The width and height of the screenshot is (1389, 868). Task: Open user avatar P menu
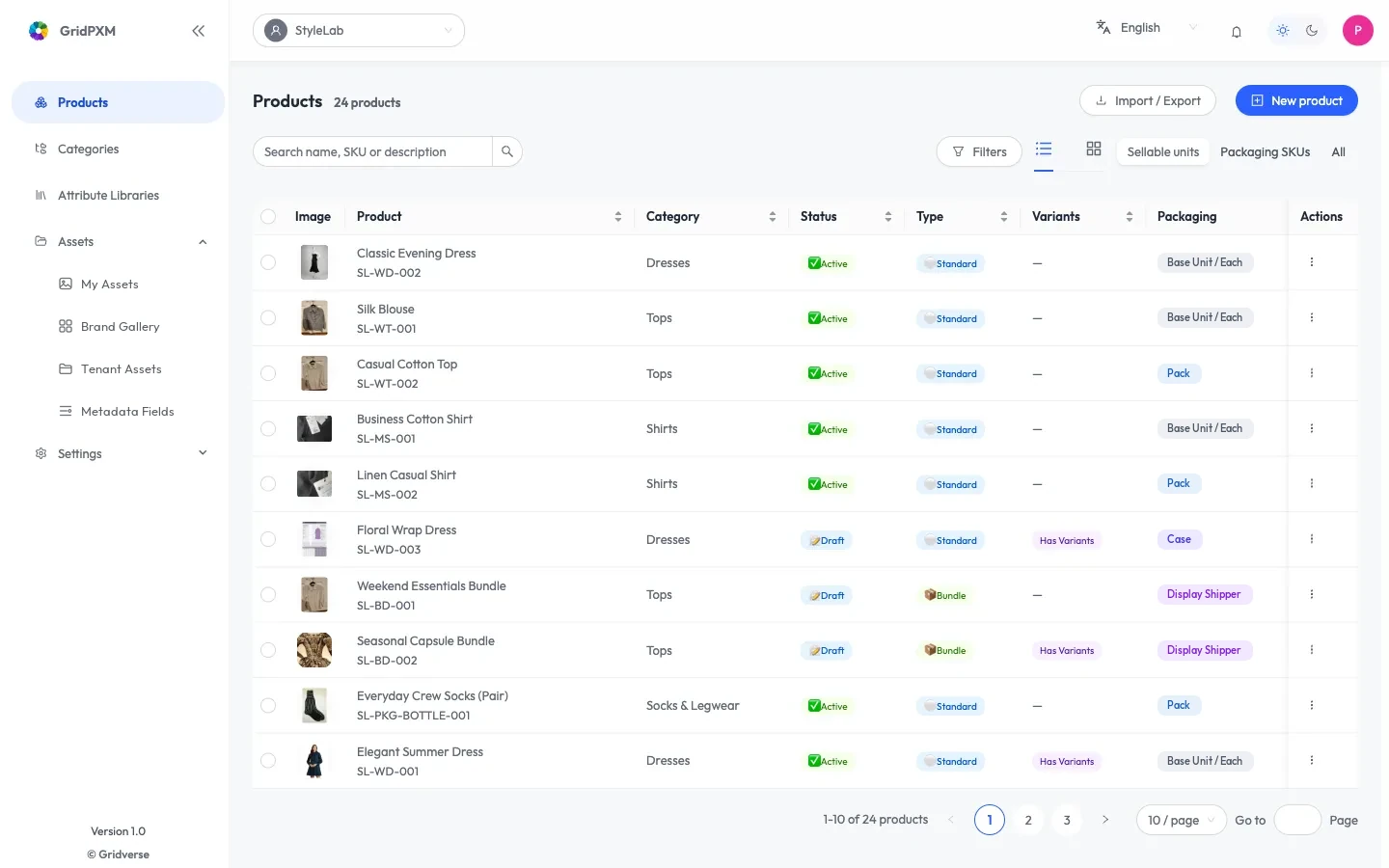1358,31
